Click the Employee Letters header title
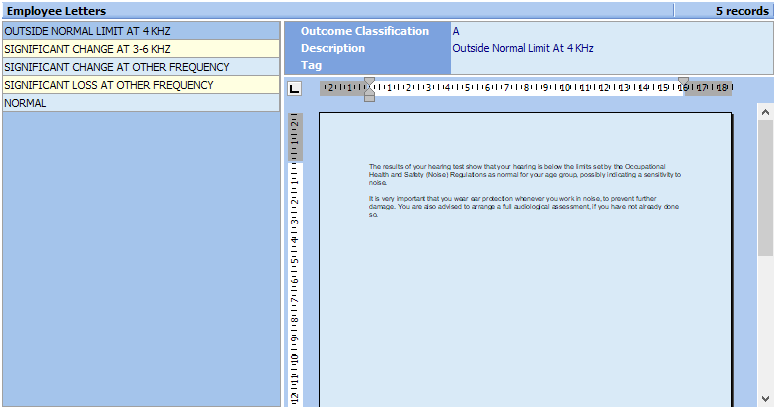The image size is (776, 409). [x=56, y=11]
